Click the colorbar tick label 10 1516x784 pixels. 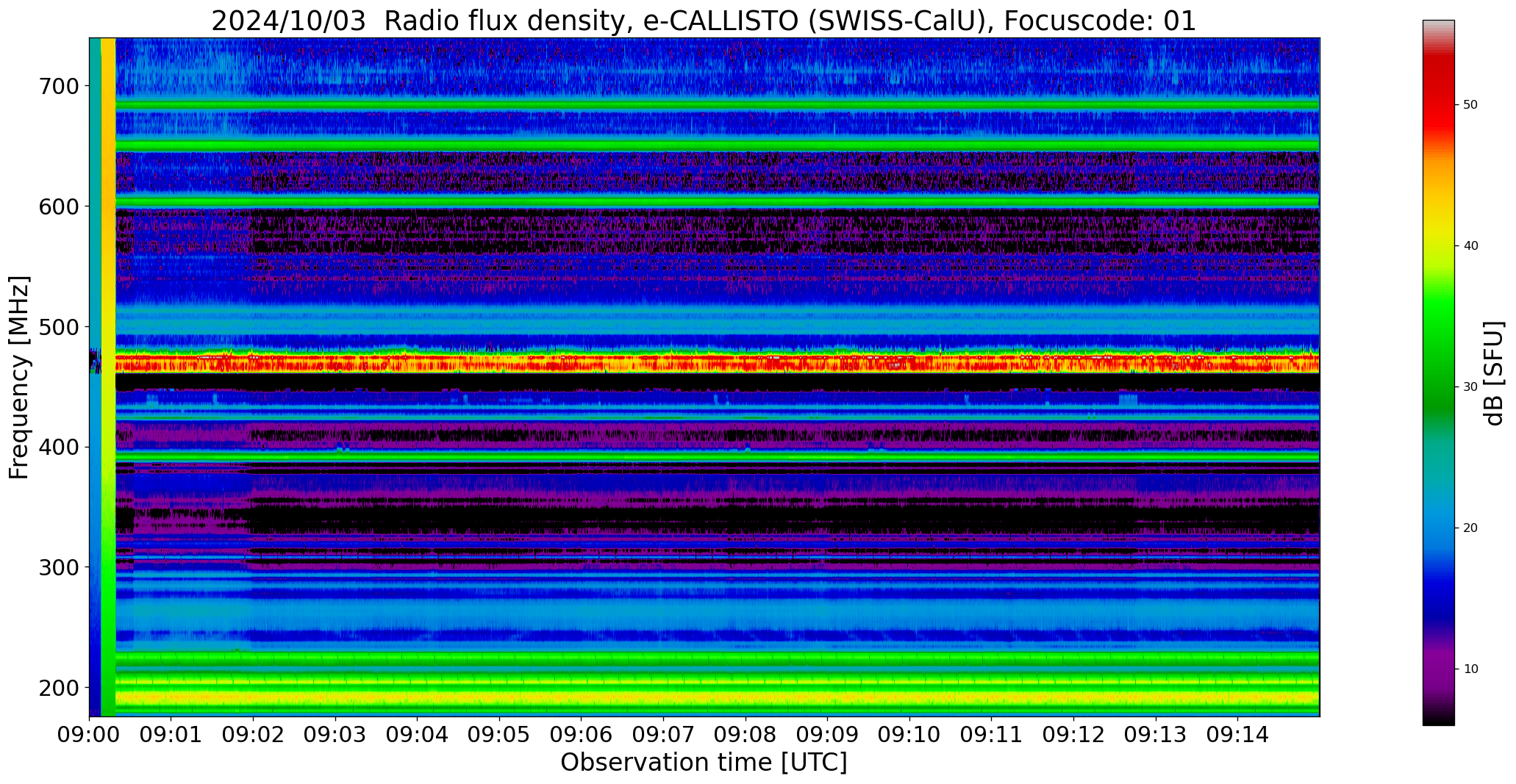point(1470,669)
